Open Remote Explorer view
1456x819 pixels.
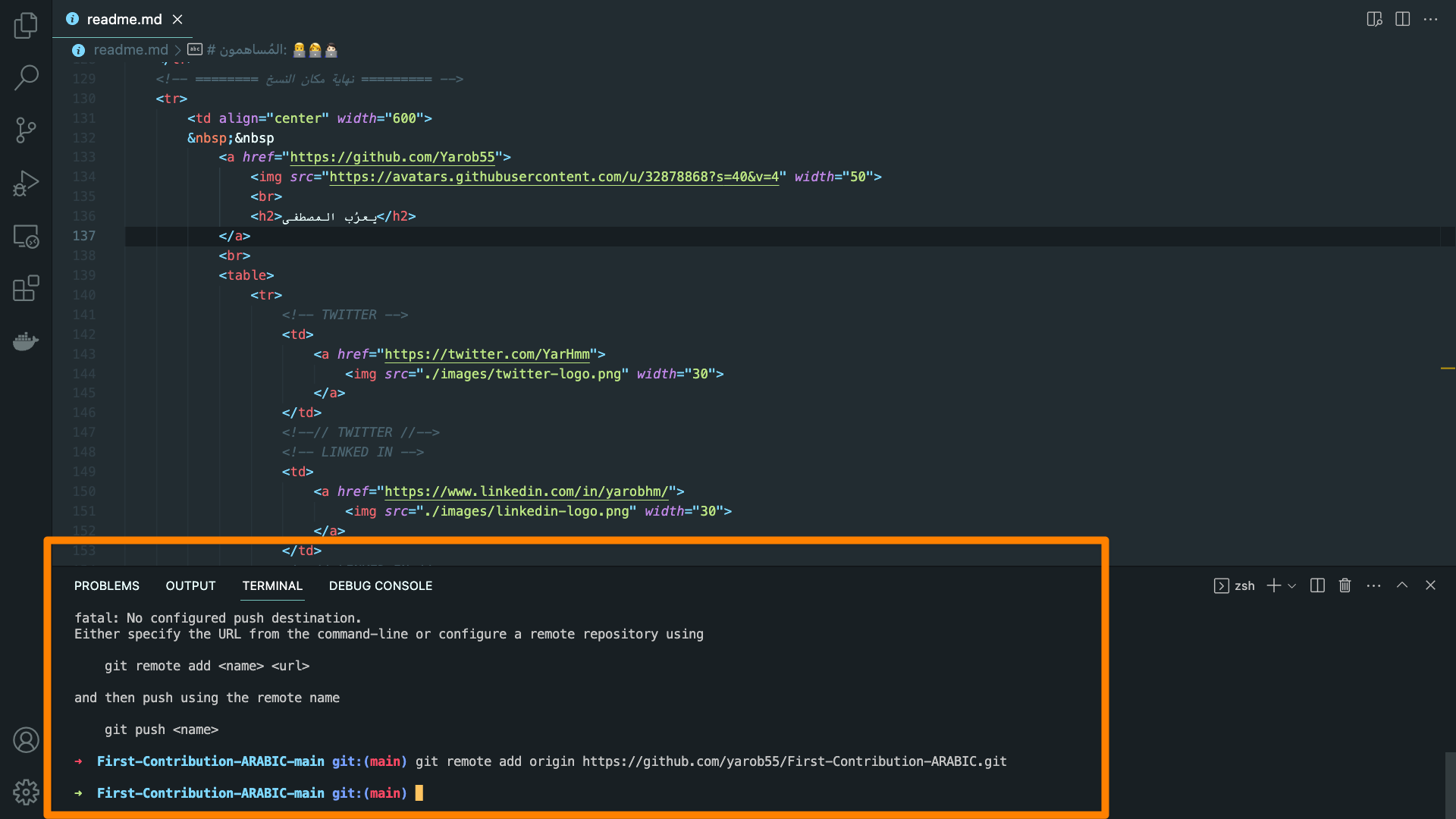pyautogui.click(x=26, y=237)
